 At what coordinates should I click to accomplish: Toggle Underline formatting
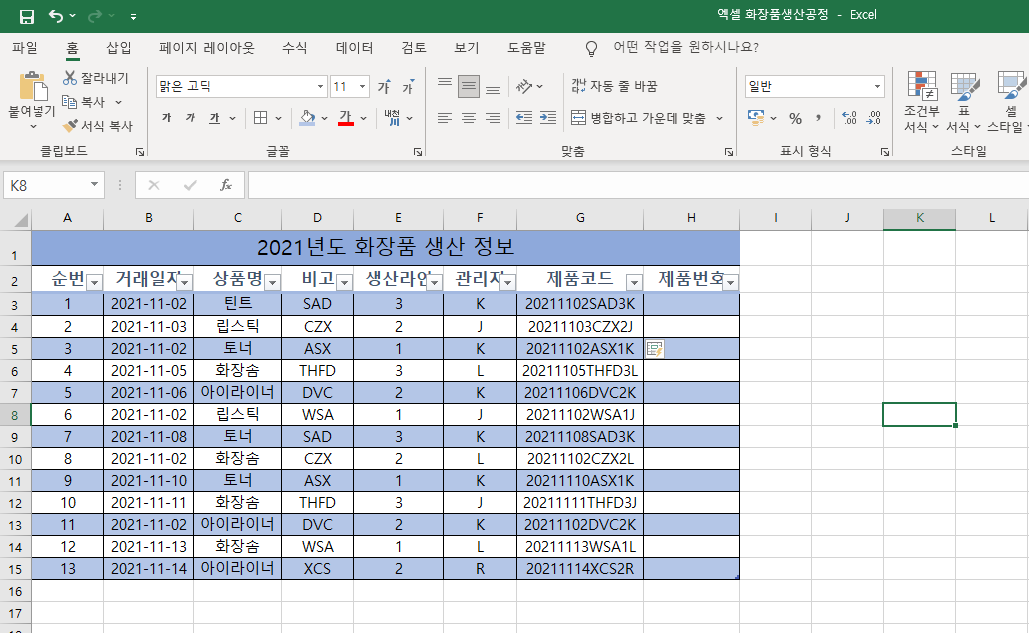(x=214, y=118)
